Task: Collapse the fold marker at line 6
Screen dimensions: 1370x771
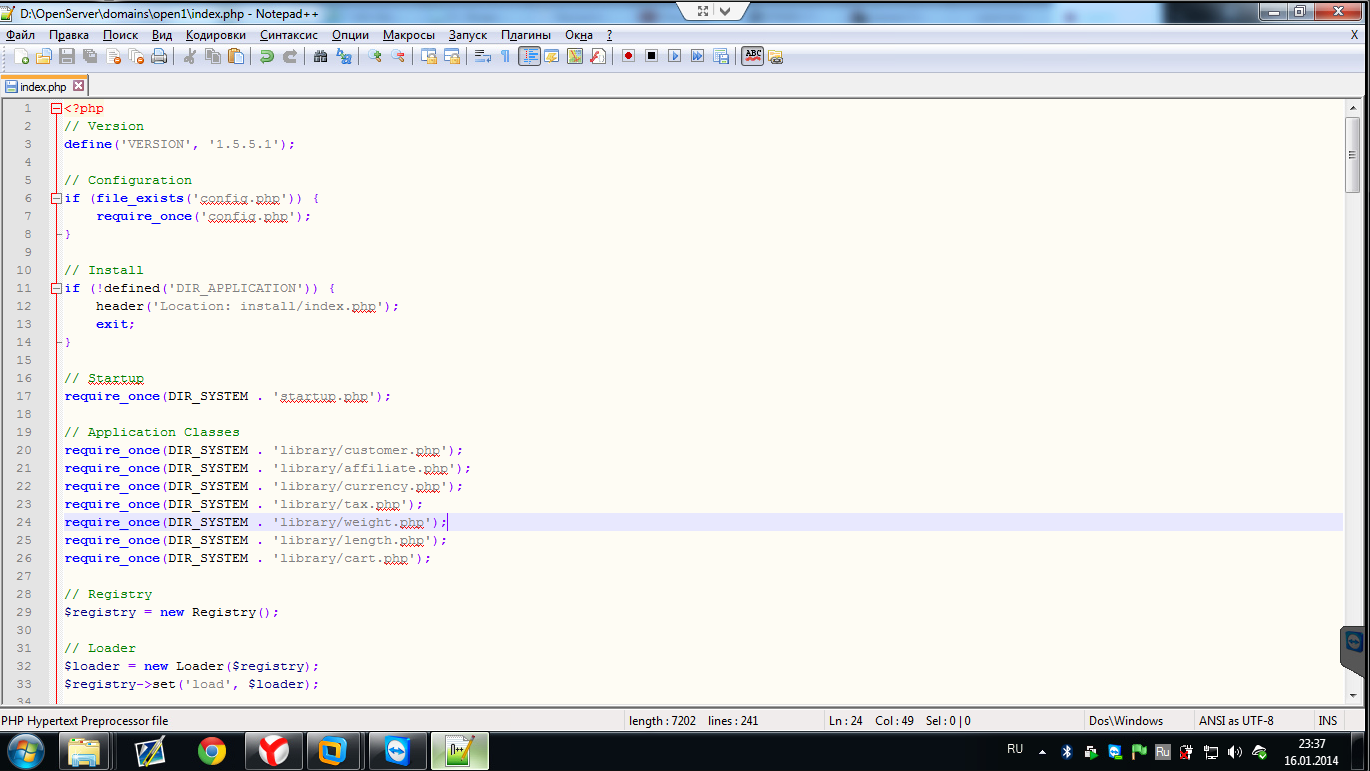Action: coord(56,198)
